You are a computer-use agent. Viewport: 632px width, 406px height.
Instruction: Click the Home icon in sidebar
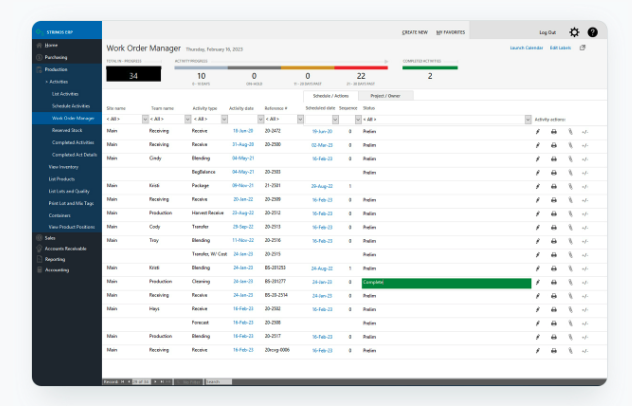coord(39,45)
